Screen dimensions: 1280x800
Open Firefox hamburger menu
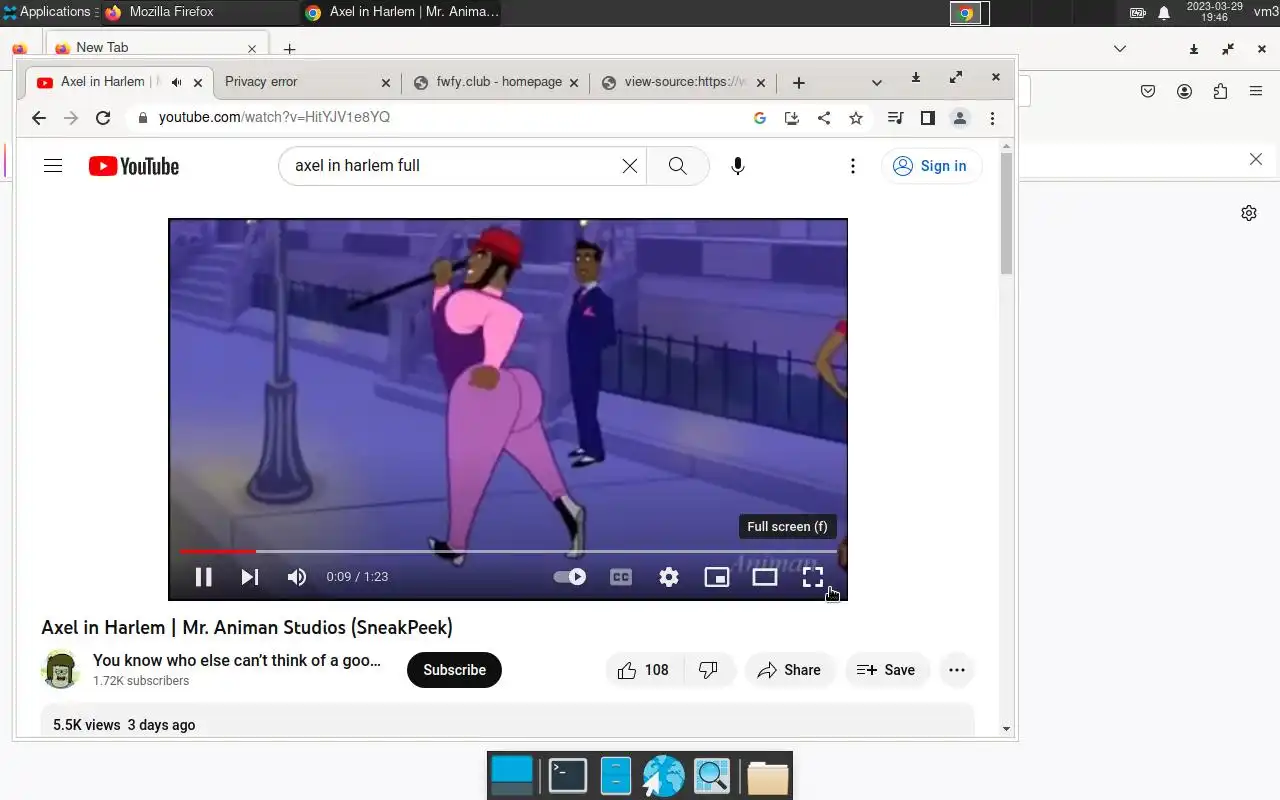pyautogui.click(x=1256, y=91)
